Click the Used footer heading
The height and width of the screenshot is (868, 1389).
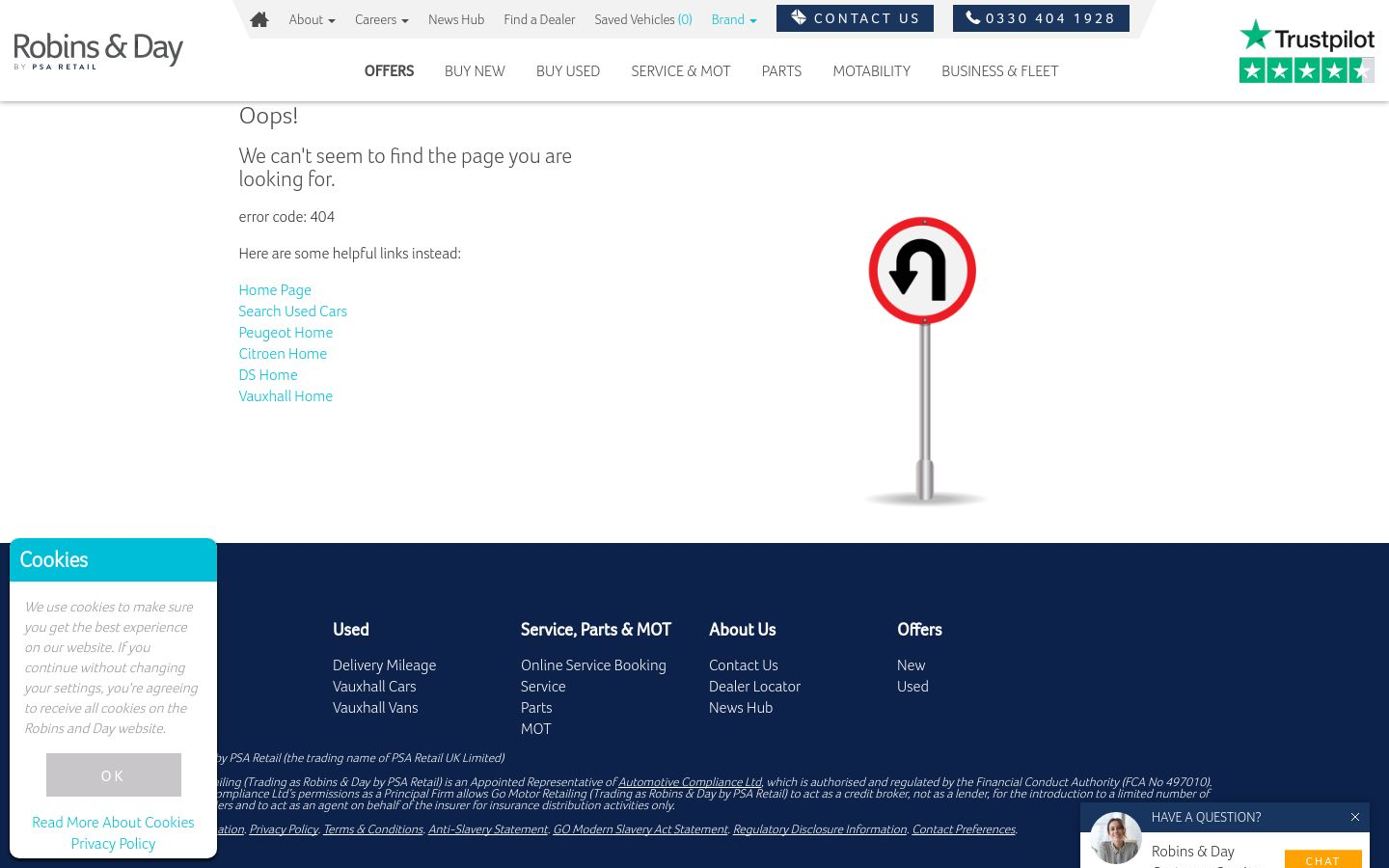tap(351, 630)
